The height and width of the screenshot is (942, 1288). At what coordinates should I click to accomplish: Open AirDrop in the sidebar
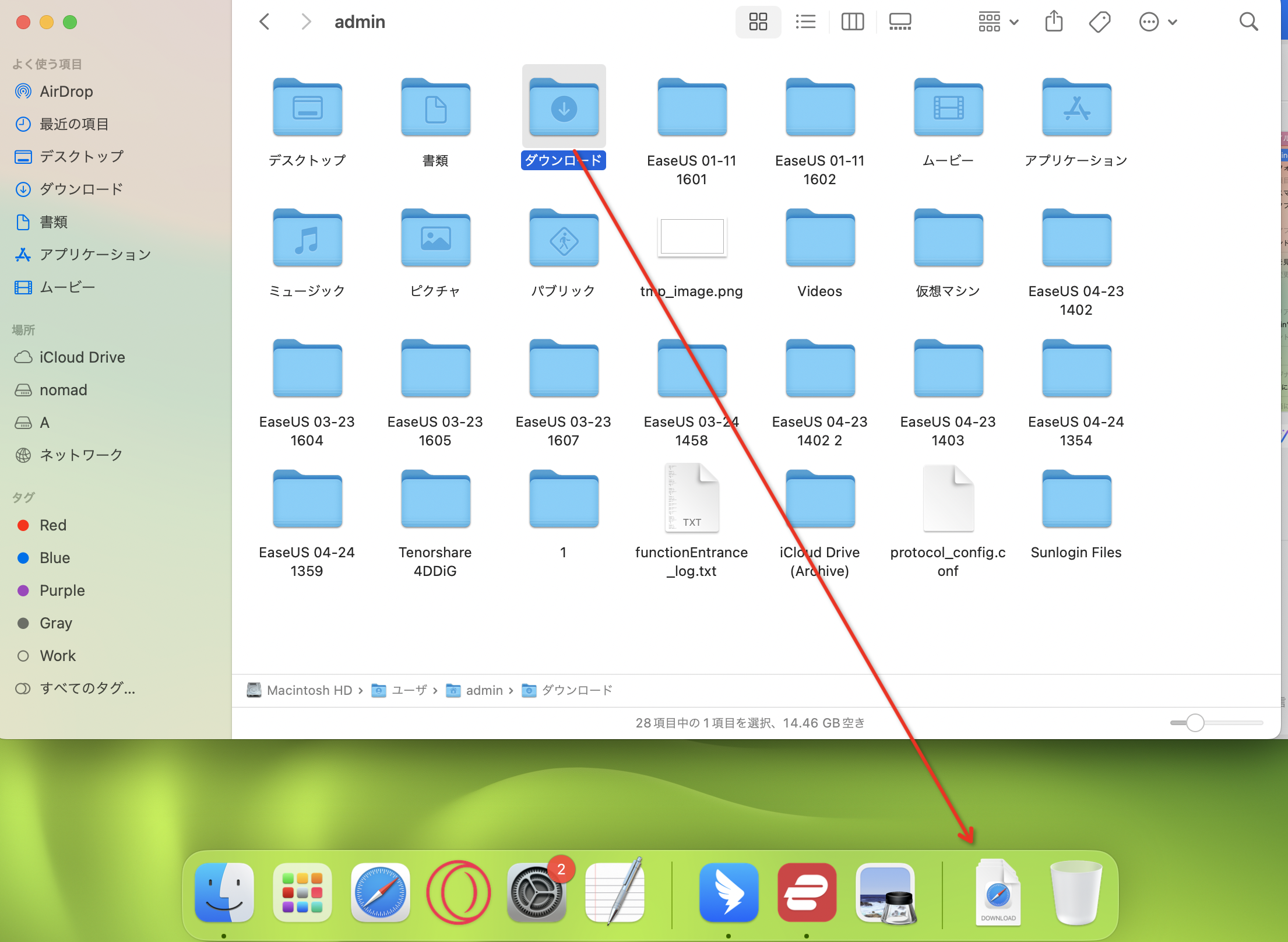66,92
